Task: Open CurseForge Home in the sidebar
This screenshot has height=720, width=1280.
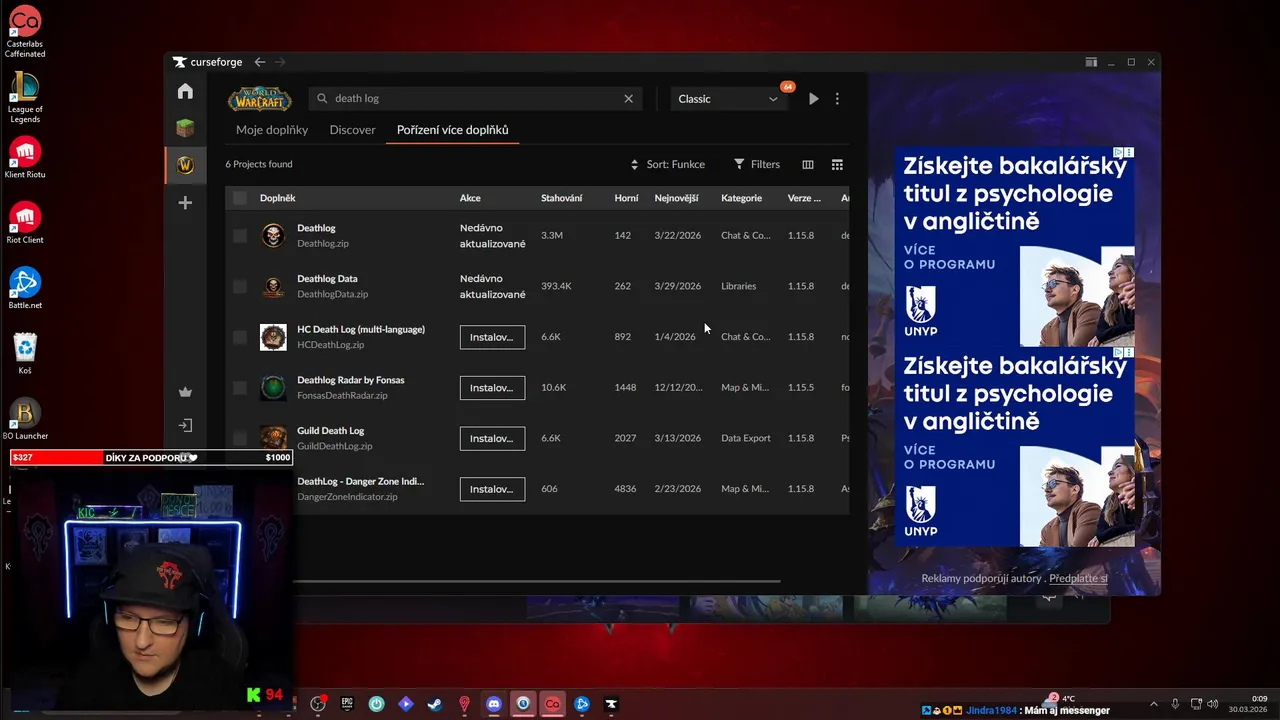Action: [185, 91]
